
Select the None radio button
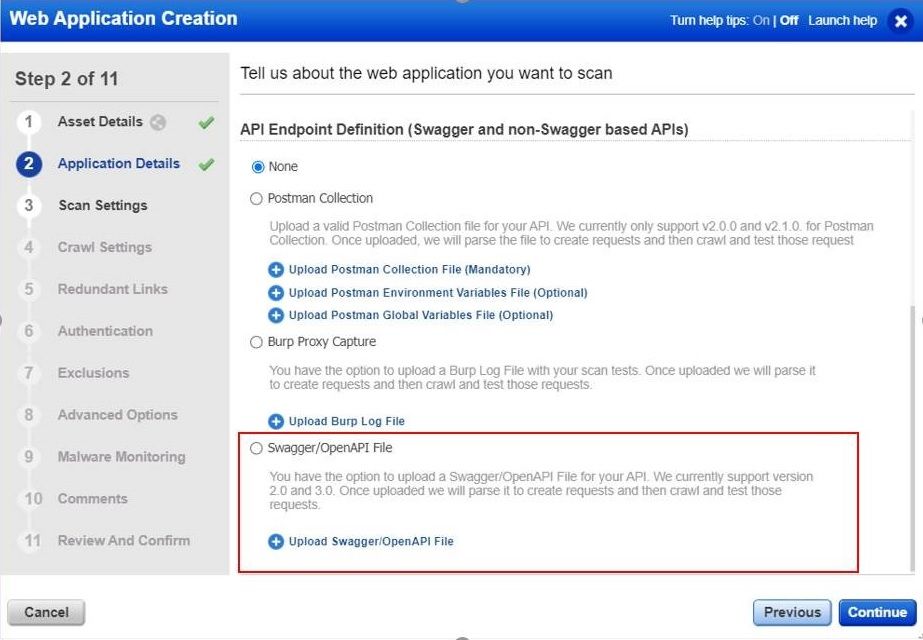(x=258, y=167)
